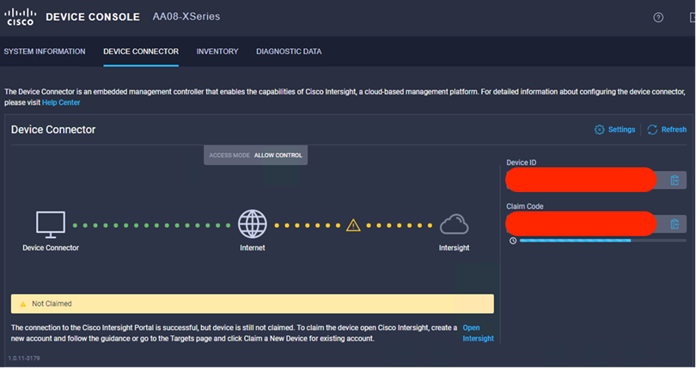Click the Open Intersight link
Image resolution: width=696 pixels, height=368 pixels.
tap(478, 333)
